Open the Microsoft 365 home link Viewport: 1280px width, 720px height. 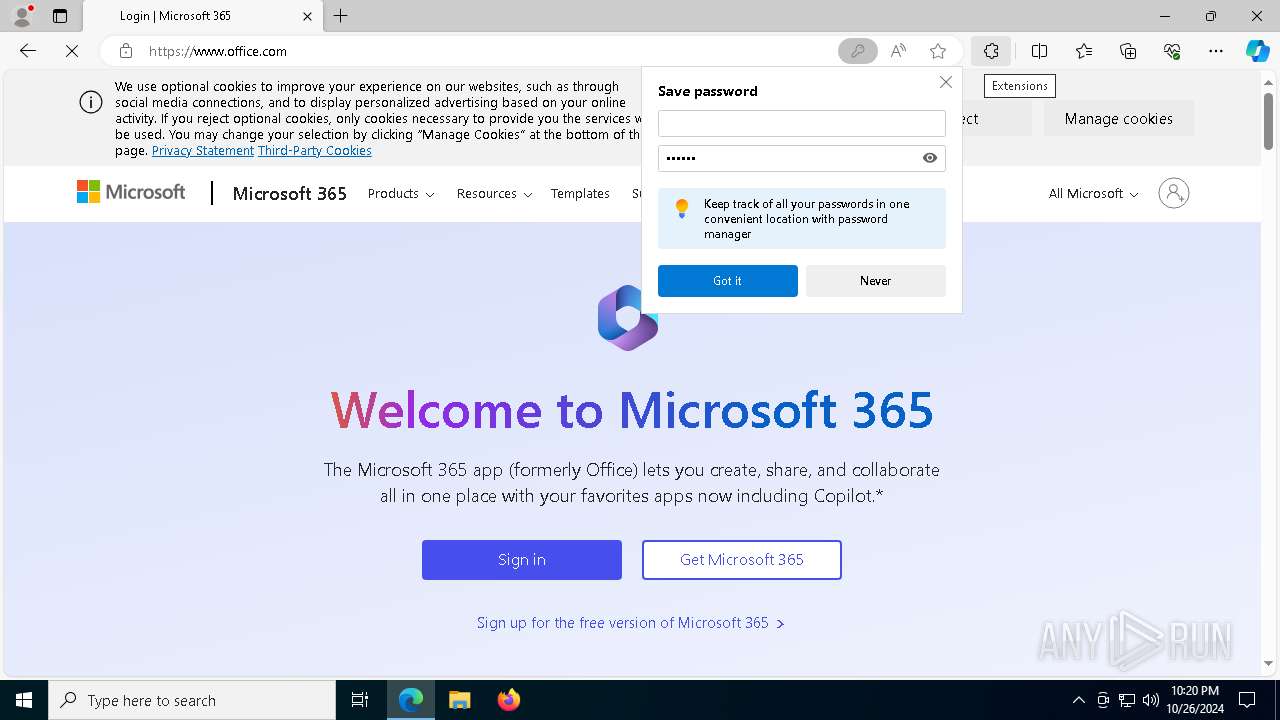[289, 194]
